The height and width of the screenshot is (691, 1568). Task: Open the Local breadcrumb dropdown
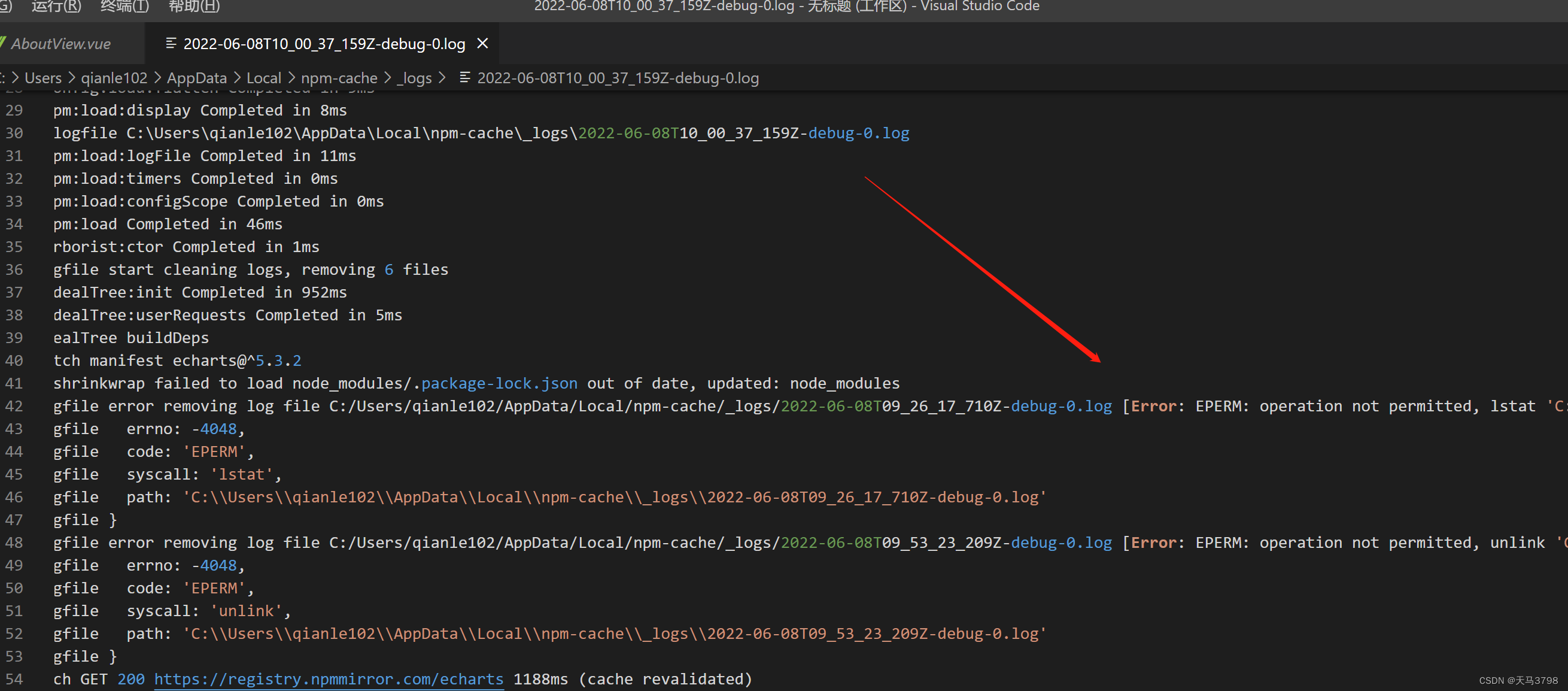point(263,78)
